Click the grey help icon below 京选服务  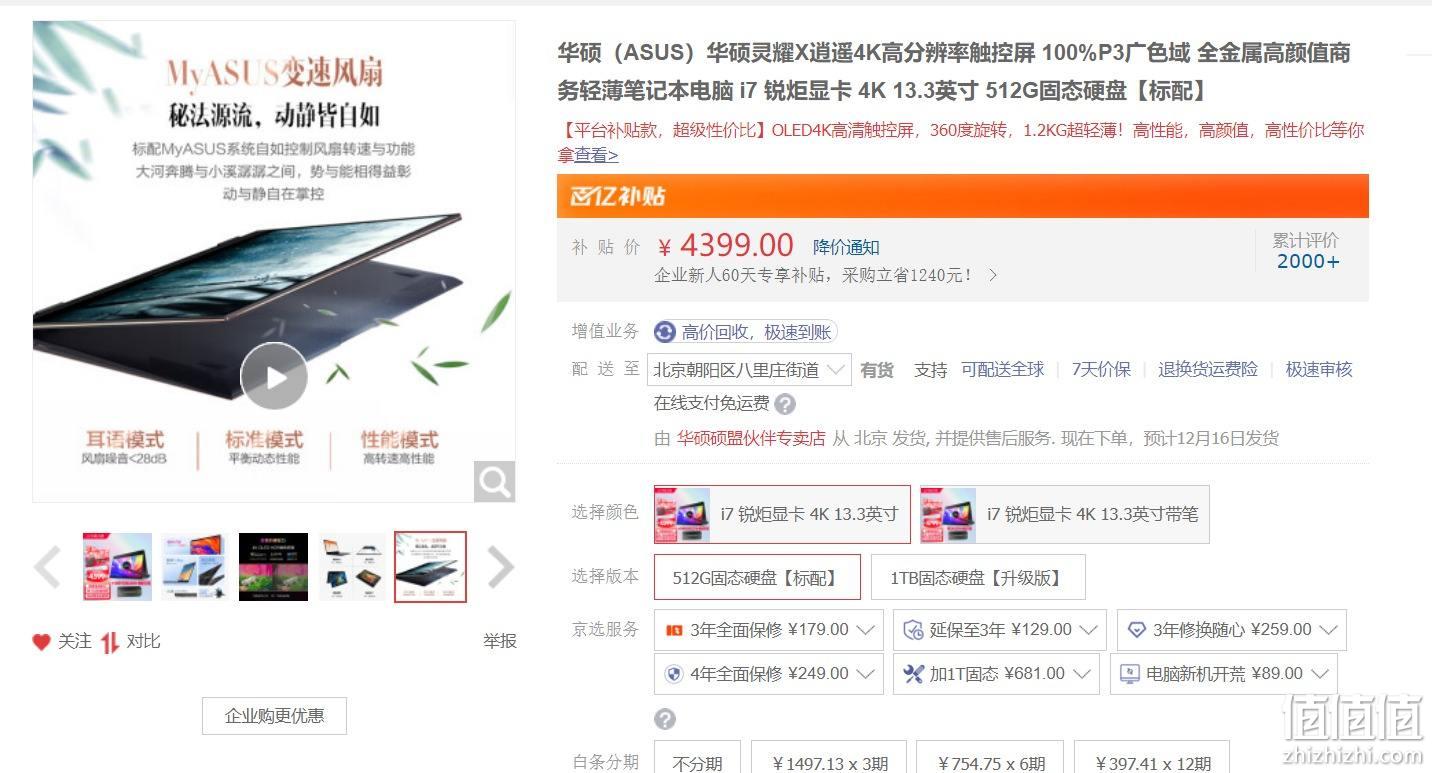[665, 719]
